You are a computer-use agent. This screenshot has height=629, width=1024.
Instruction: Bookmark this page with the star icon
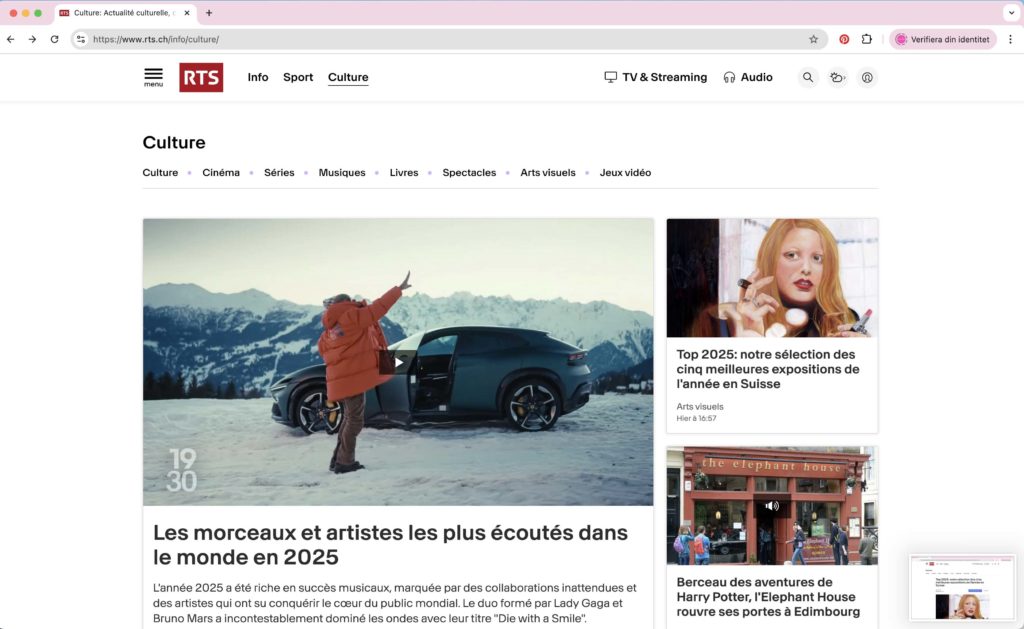point(813,39)
